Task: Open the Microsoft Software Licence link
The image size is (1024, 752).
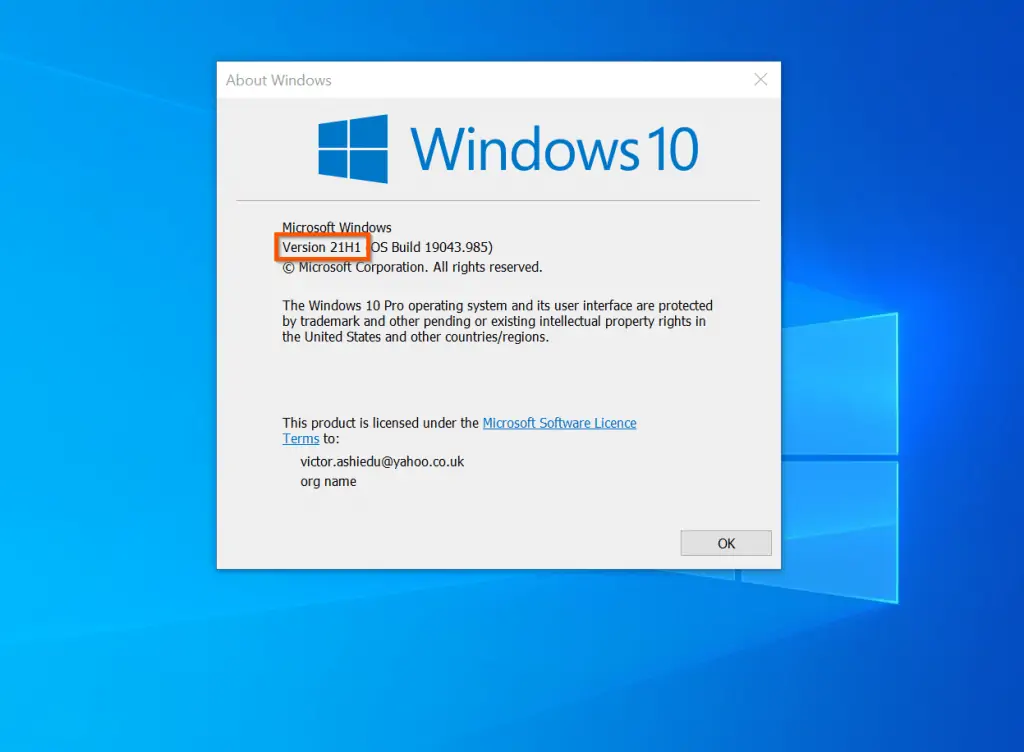Action: [x=559, y=423]
